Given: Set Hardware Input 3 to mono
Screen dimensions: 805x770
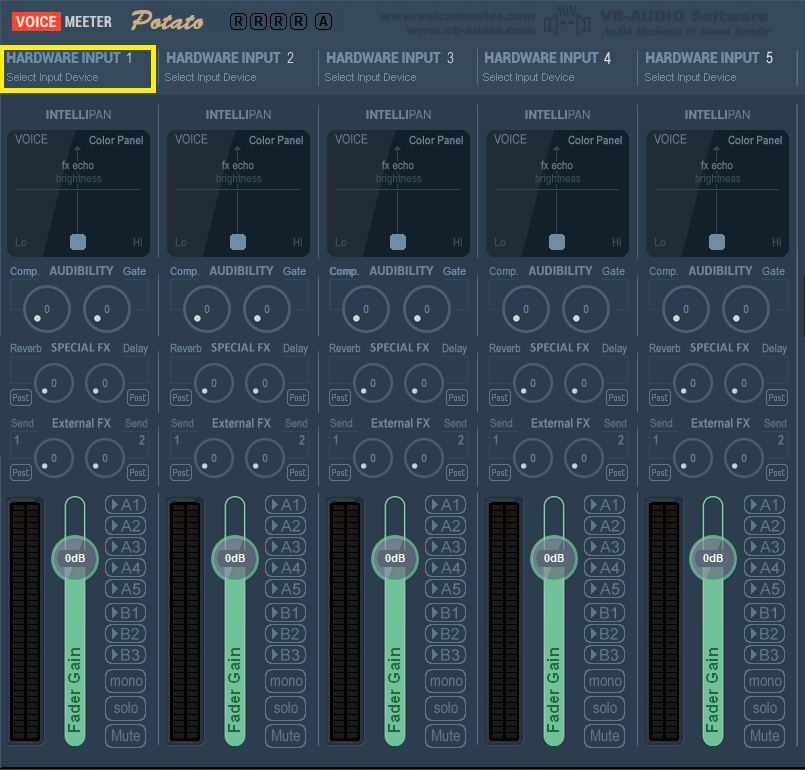Looking at the screenshot, I should 446,681.
